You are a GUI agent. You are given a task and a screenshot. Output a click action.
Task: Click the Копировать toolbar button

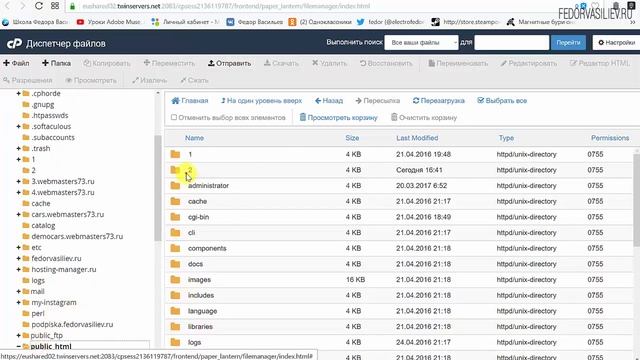(x=107, y=63)
